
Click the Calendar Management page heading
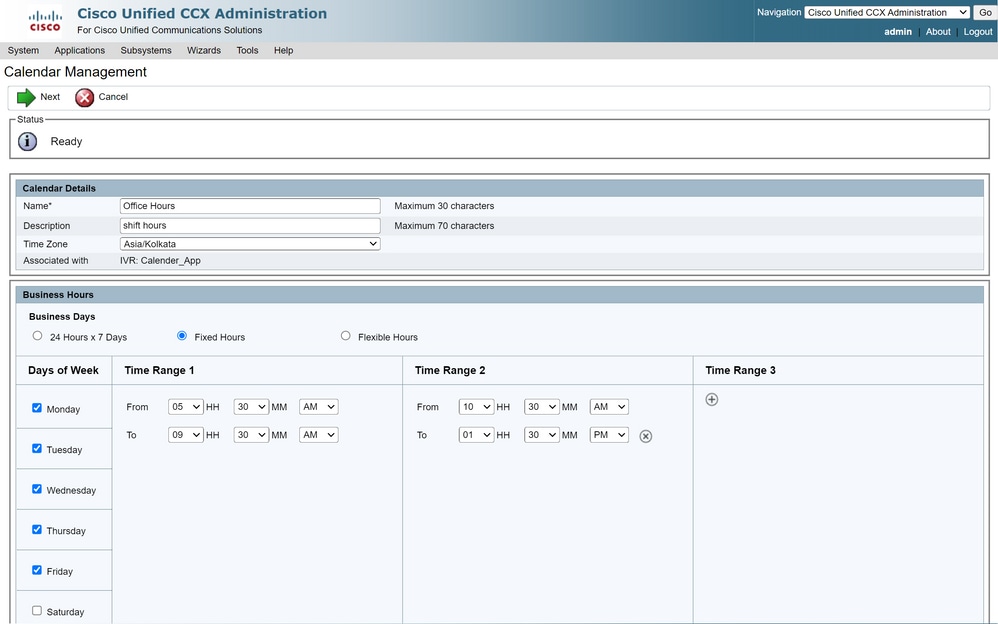coord(75,72)
